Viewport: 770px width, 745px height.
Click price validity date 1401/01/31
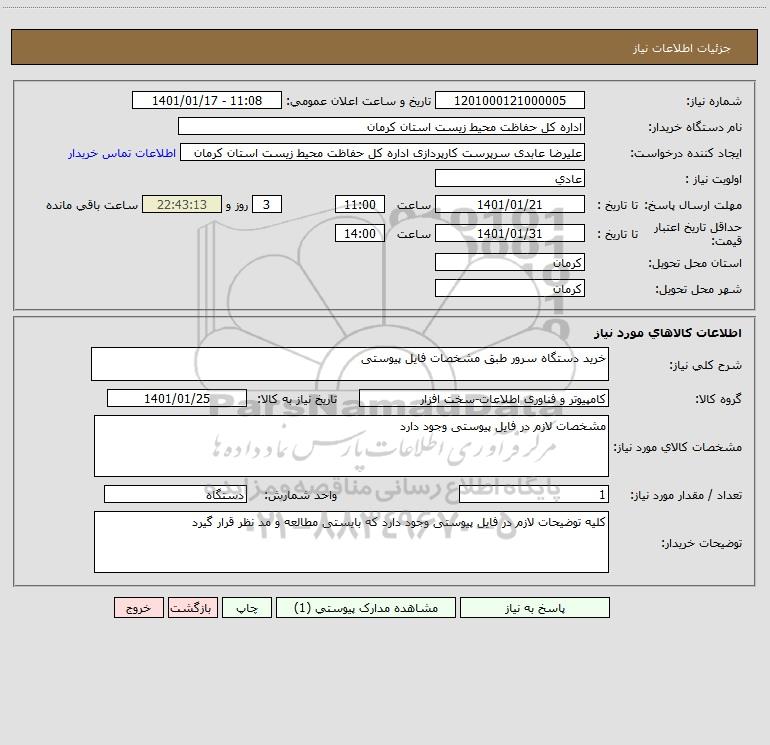click(x=510, y=233)
